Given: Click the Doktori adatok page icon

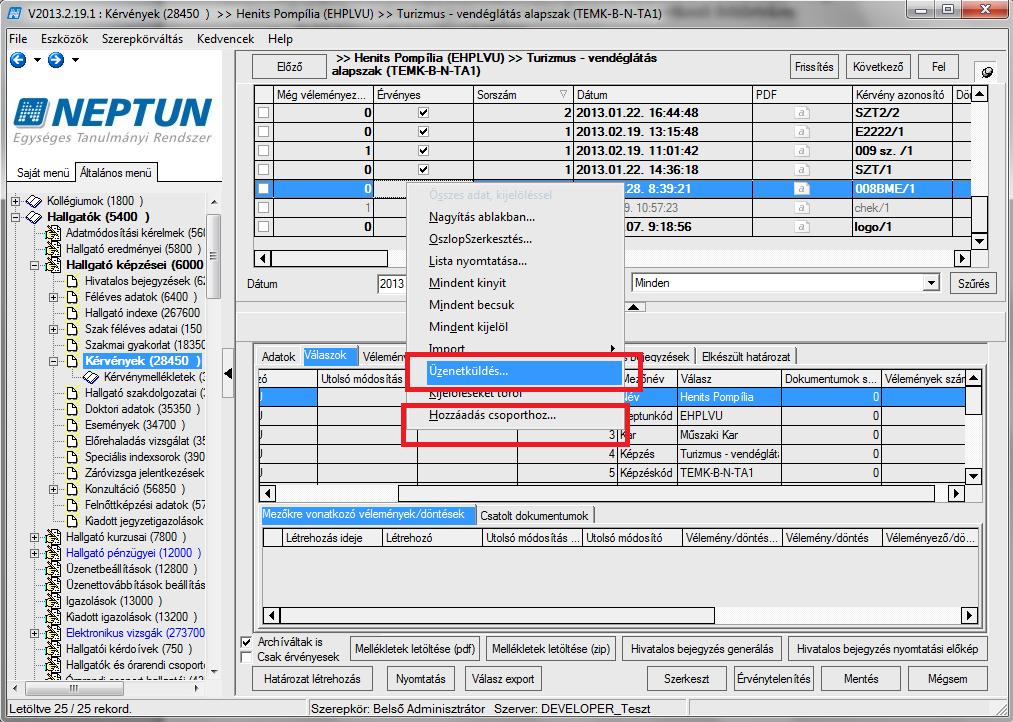Looking at the screenshot, I should [x=73, y=409].
